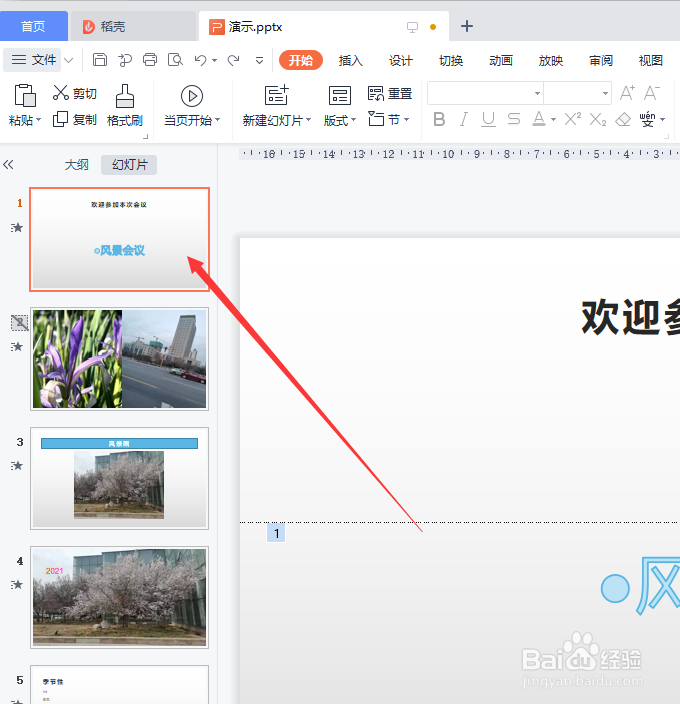Screen dimensions: 680x704
Task: Click the animation star beside slide 1
Action: tap(17, 228)
